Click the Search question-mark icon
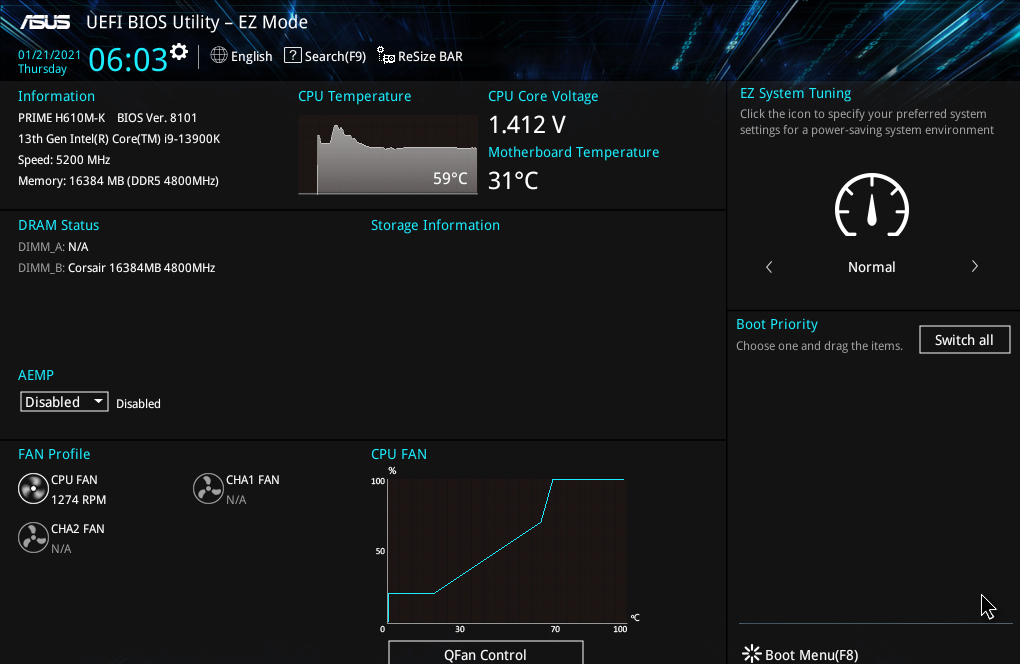This screenshot has width=1020, height=664. tap(293, 56)
